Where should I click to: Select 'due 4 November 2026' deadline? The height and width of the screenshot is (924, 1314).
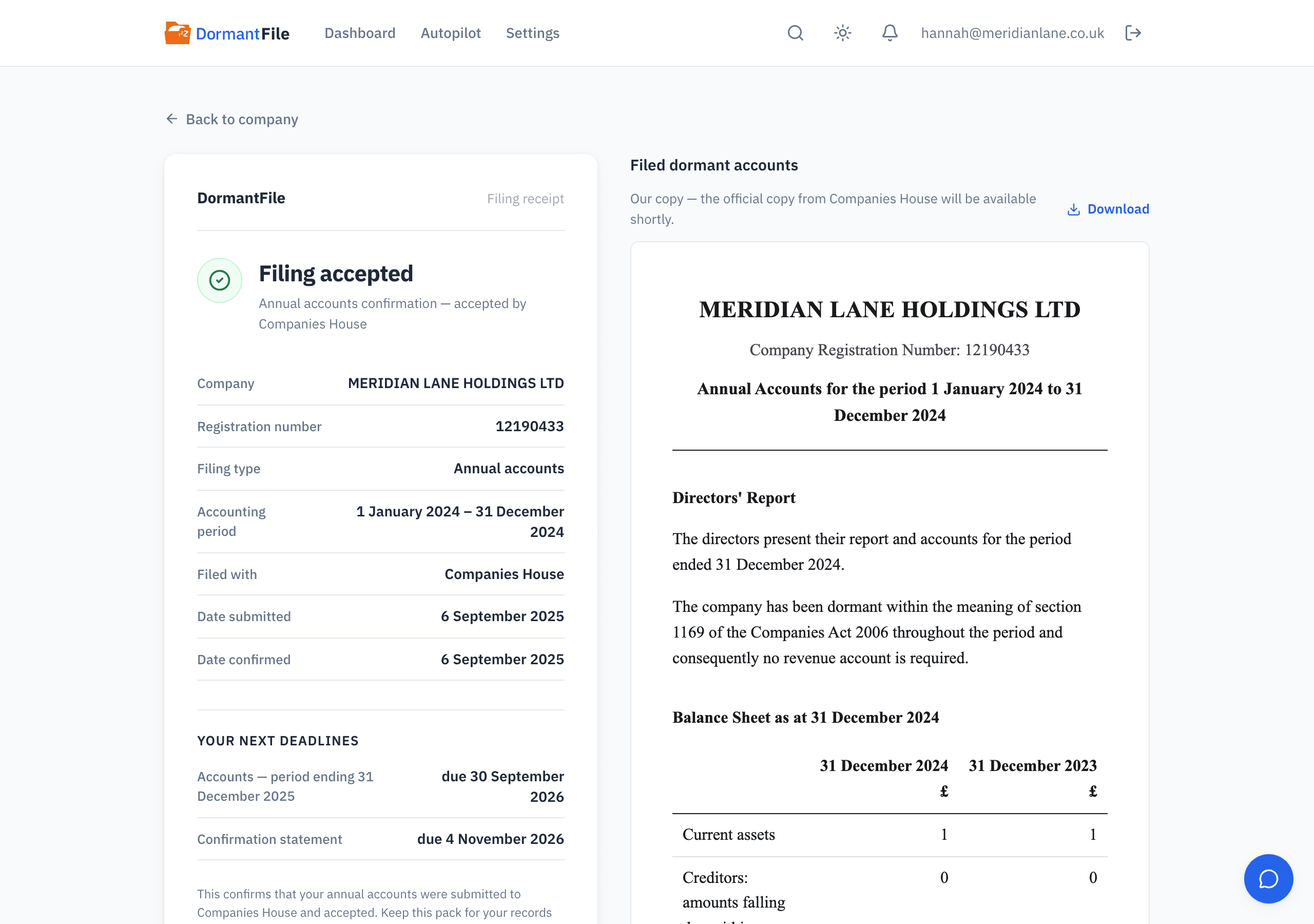pos(491,839)
